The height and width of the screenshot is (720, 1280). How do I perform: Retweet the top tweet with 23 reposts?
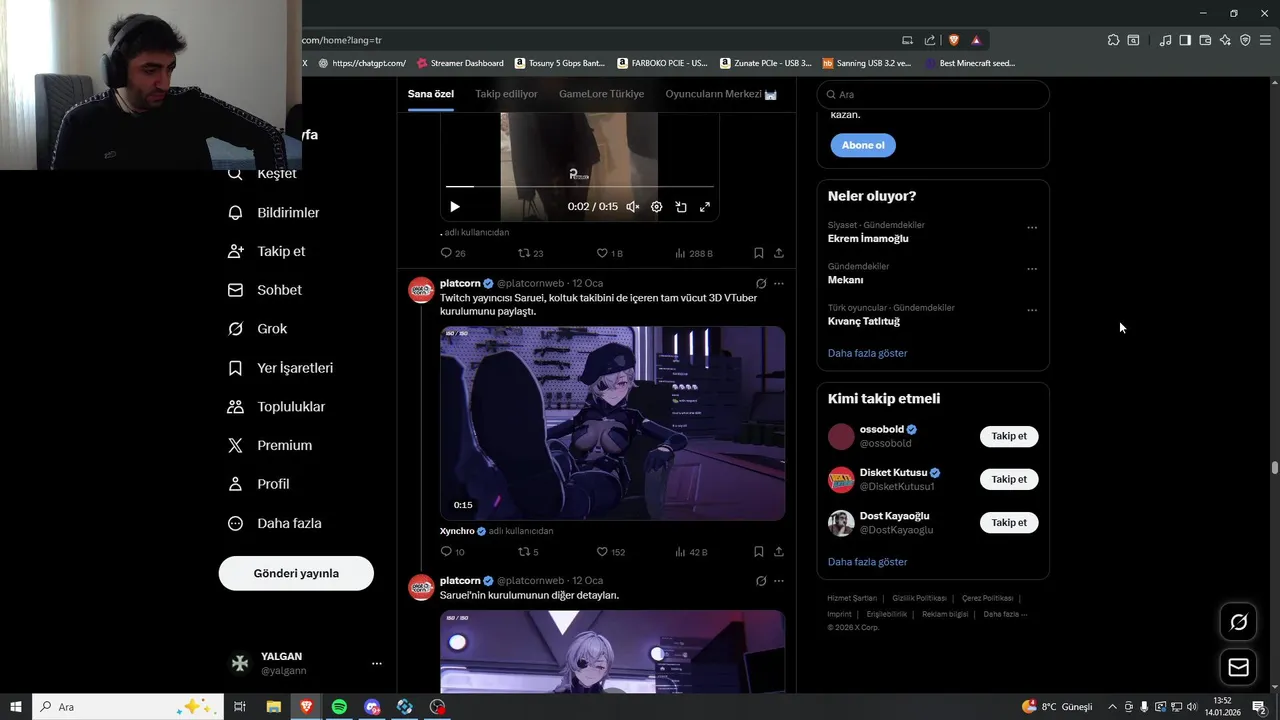pos(530,254)
